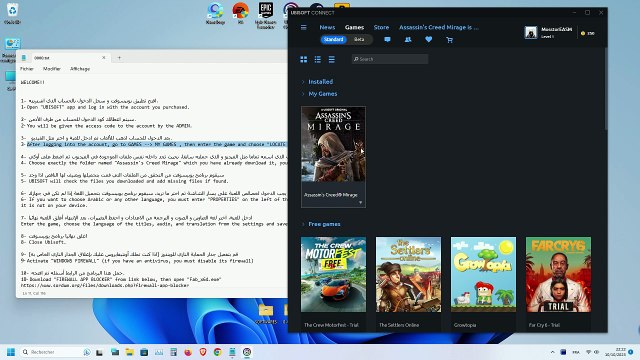Open the shopping cart icon
This screenshot has width=640, height=360.
click(449, 40)
